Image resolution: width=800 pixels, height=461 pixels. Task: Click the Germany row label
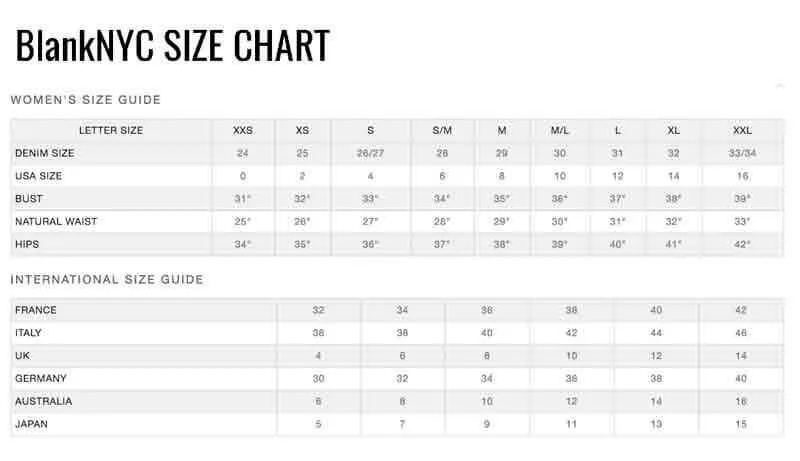[41, 378]
